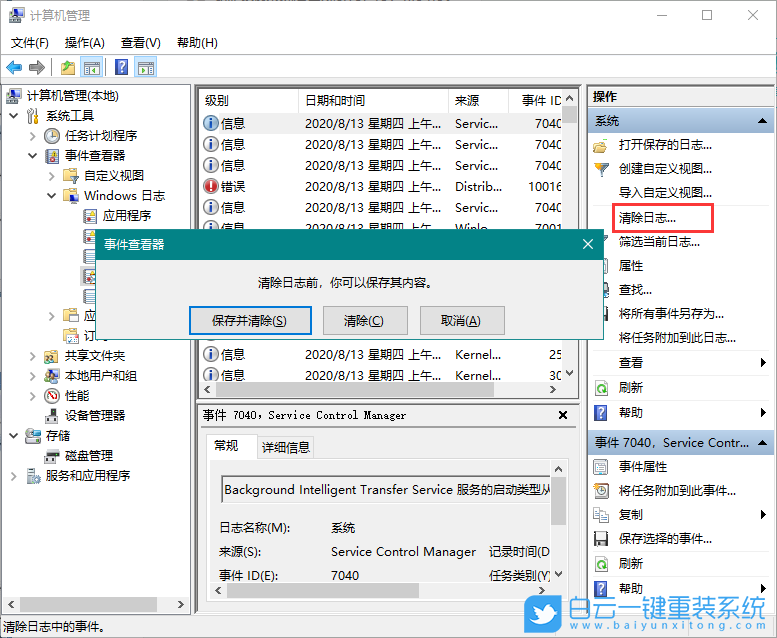The height and width of the screenshot is (638, 777).
Task: Click the event description text field
Action: [x=386, y=490]
